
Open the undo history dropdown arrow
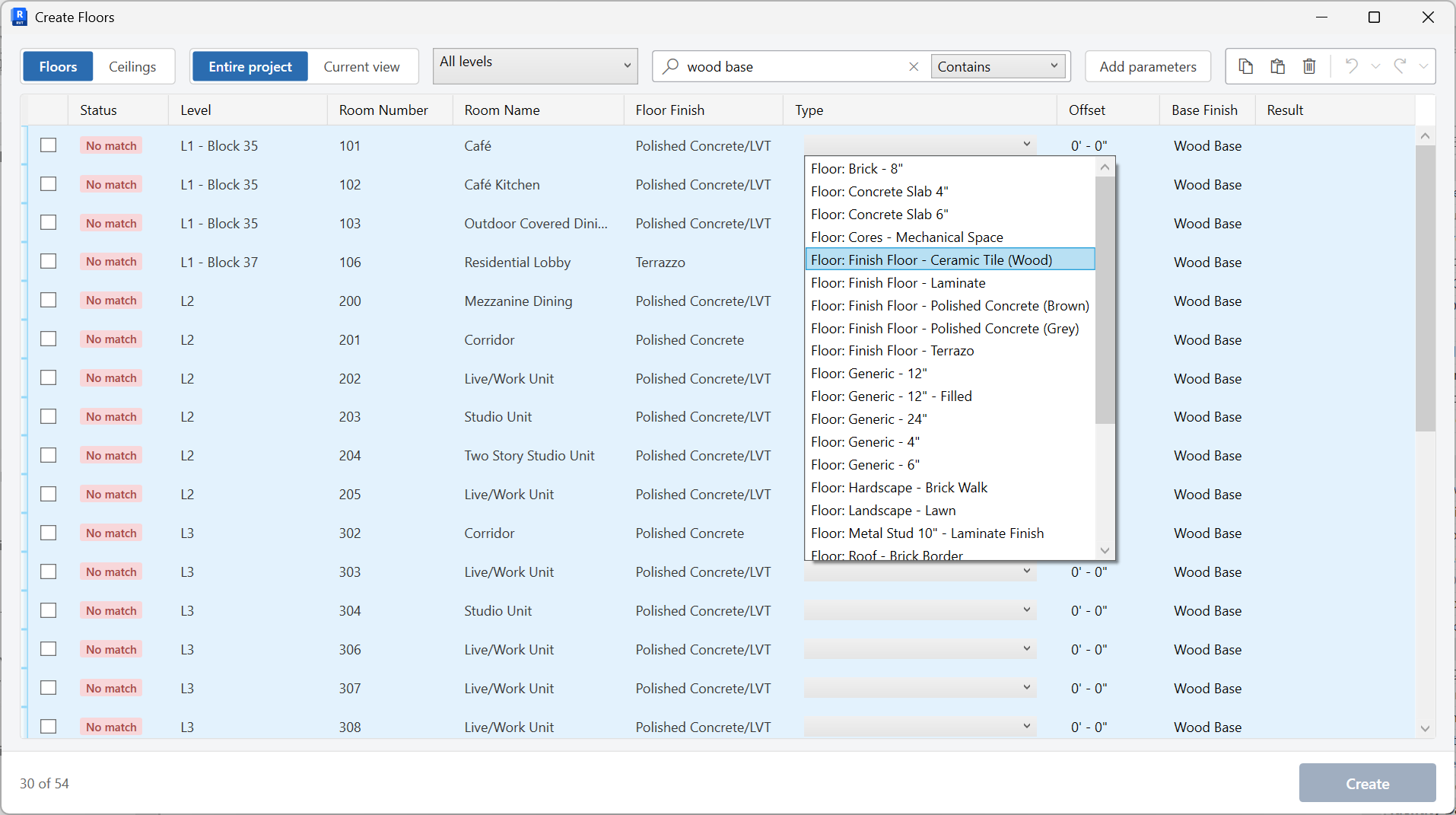pos(1375,66)
